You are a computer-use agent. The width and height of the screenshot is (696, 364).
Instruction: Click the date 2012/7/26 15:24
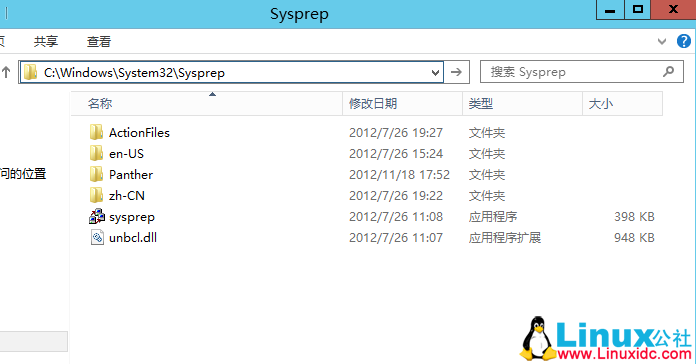pyautogui.click(x=396, y=154)
